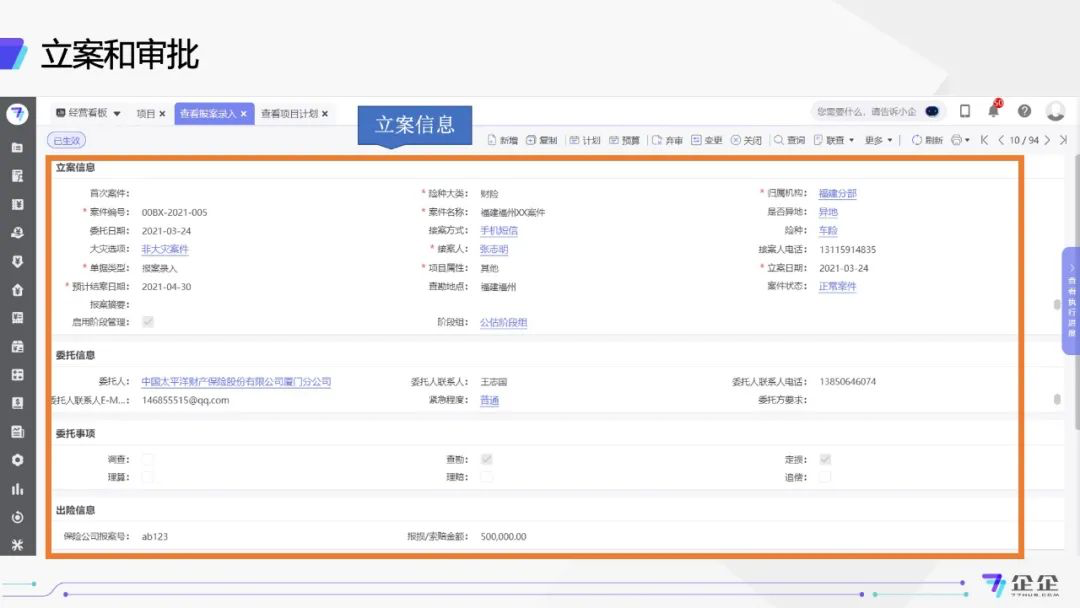Viewport: 1080px width, 608px height.
Task: Click the user avatar icon
Action: click(1055, 111)
